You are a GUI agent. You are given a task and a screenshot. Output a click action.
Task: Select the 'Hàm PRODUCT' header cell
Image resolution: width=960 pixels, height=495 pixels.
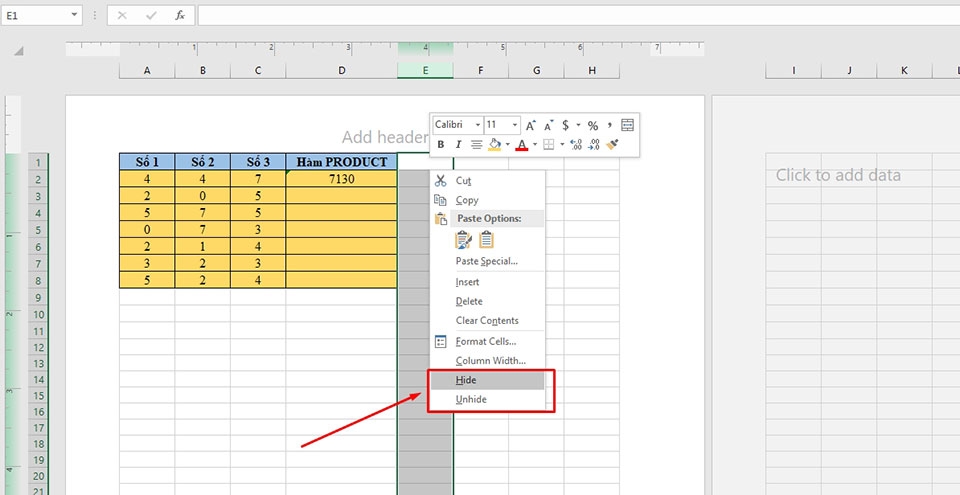click(342, 162)
